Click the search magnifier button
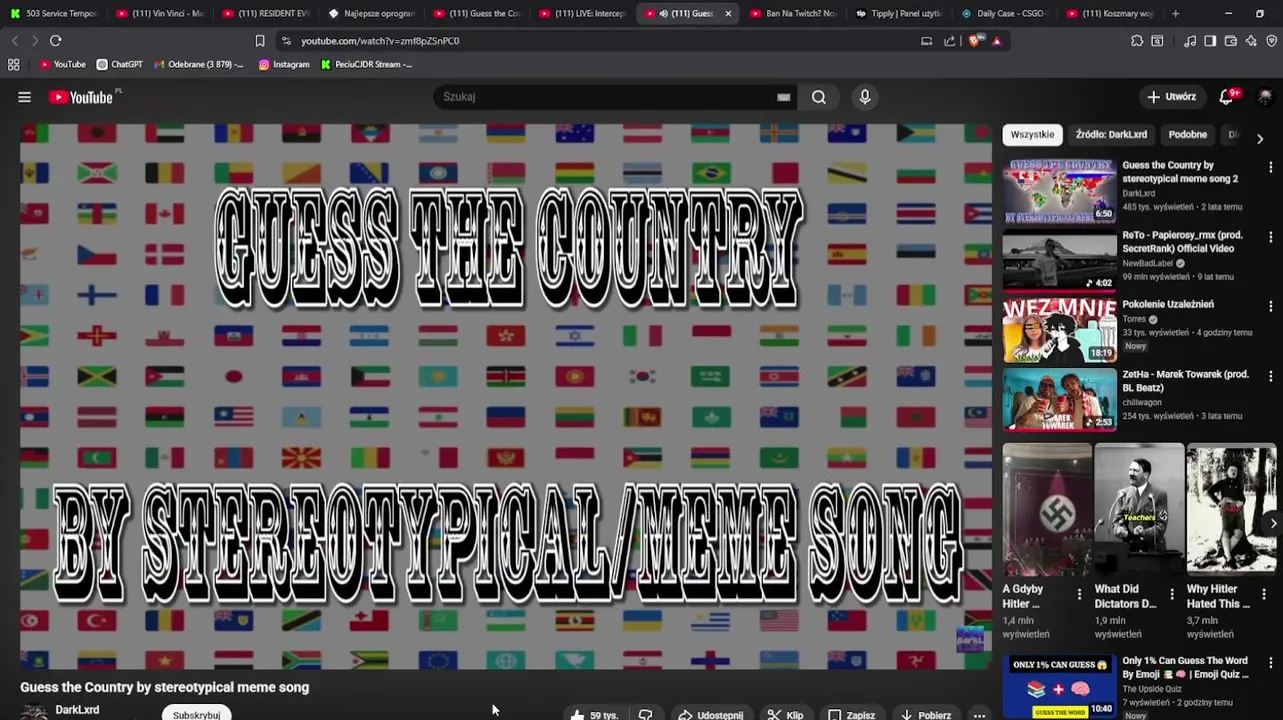1283x720 pixels. click(x=819, y=97)
